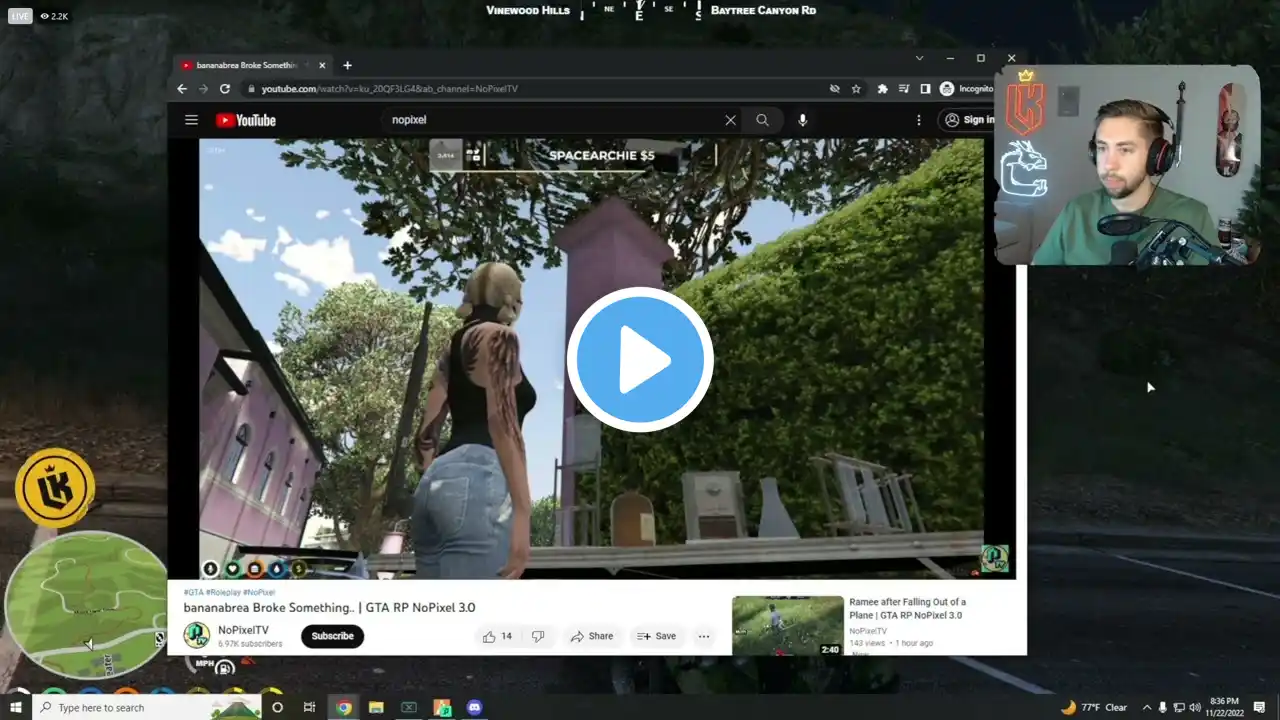The image size is (1280, 720).
Task: Start YouTube voice search with microphone
Action: click(802, 120)
